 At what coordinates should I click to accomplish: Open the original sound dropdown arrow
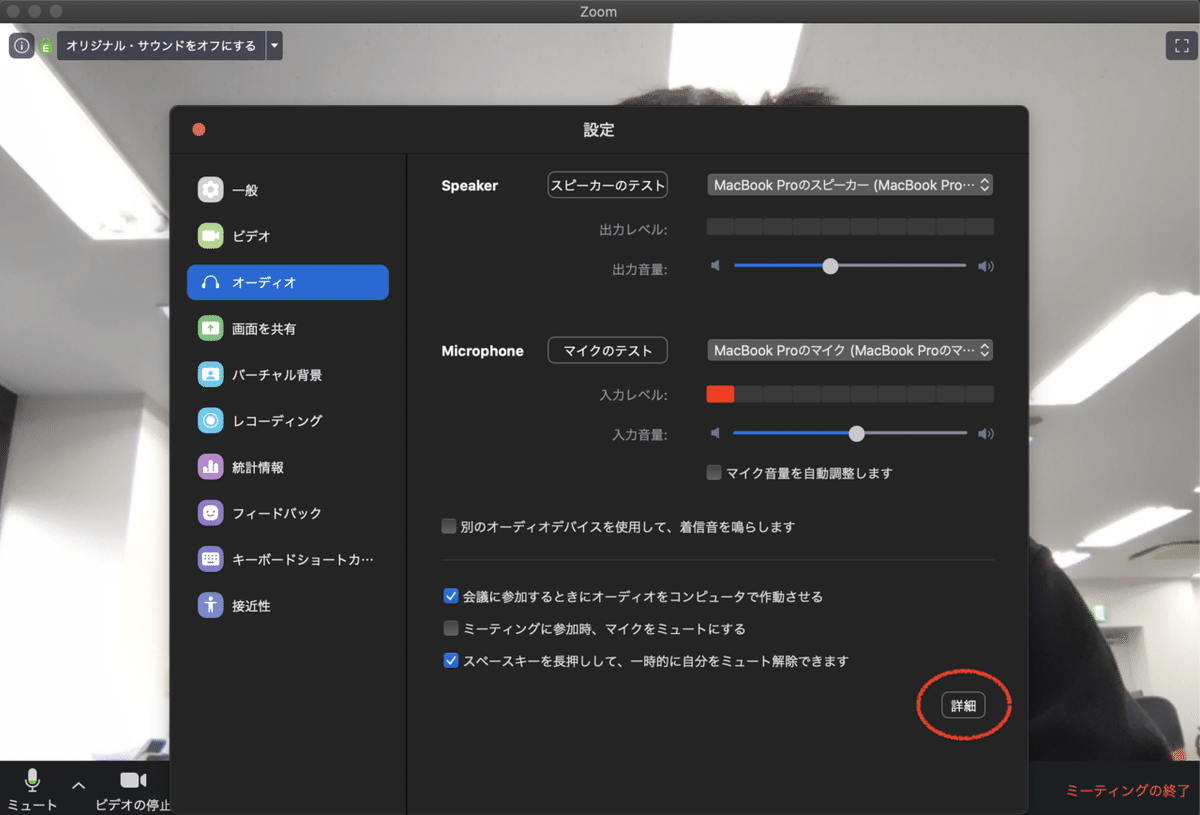[274, 46]
